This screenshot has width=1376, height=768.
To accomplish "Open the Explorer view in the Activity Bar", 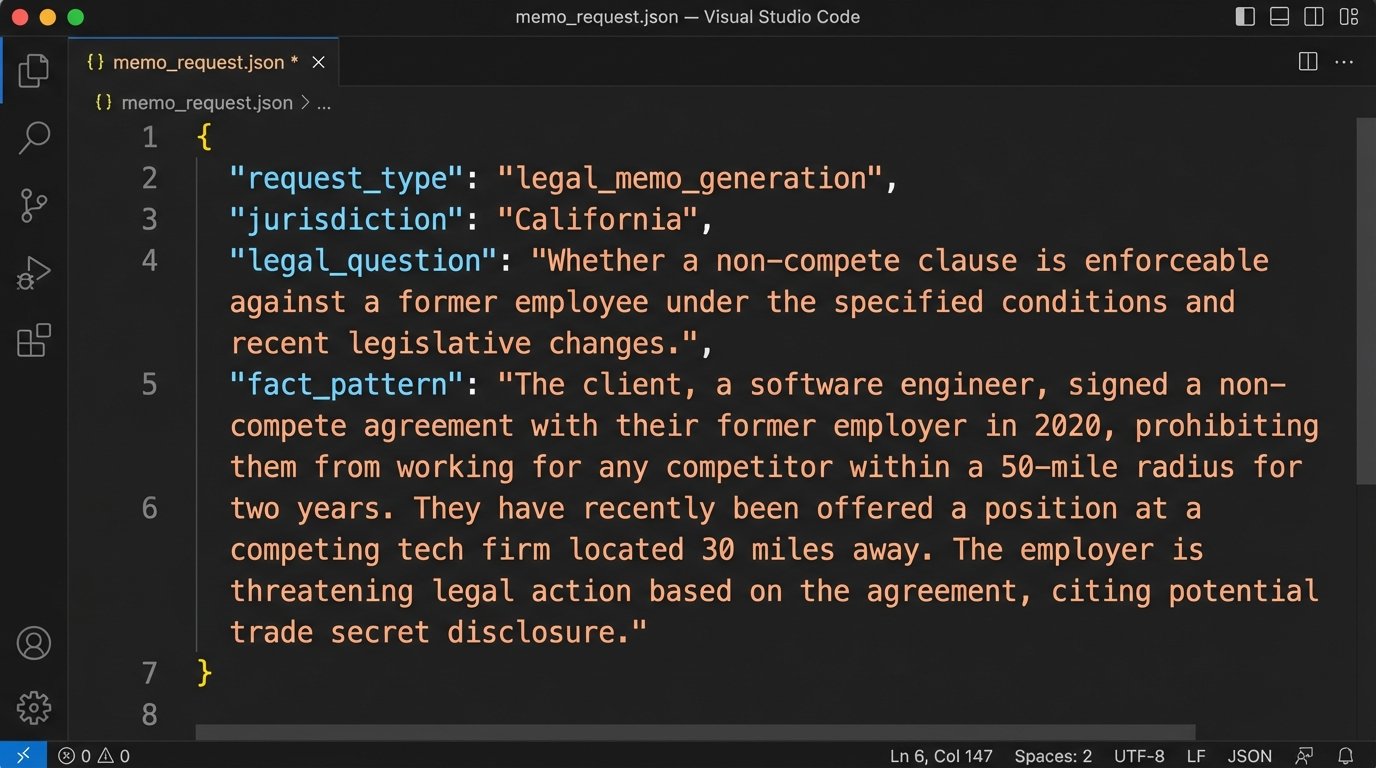I will (33, 69).
